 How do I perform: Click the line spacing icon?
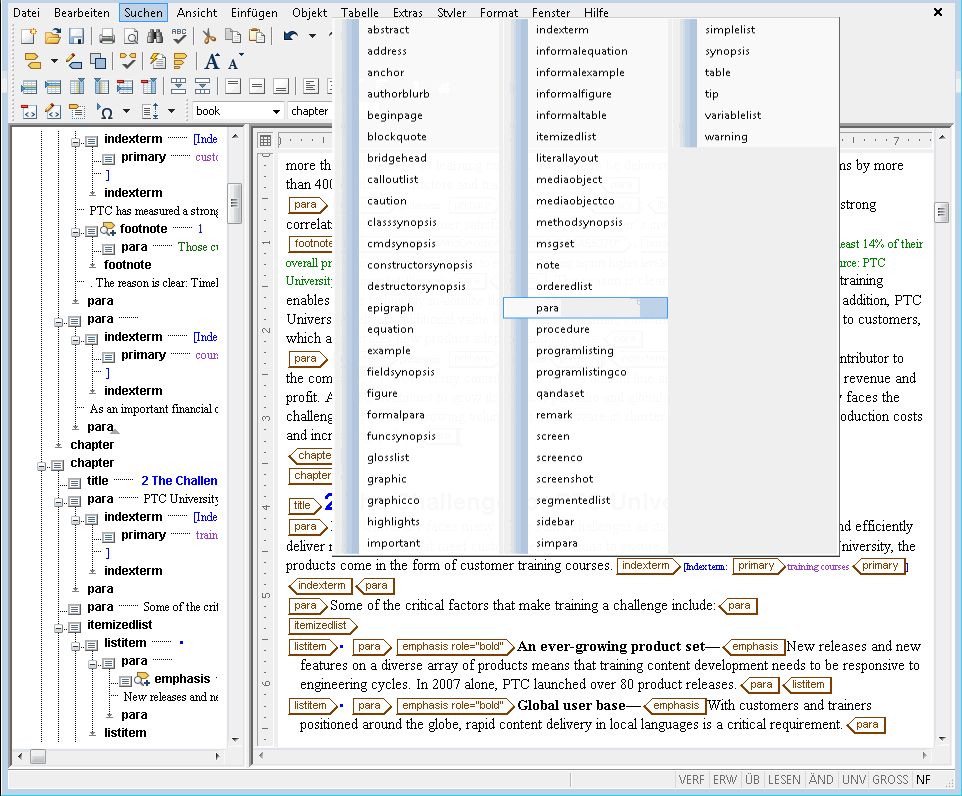(150, 111)
